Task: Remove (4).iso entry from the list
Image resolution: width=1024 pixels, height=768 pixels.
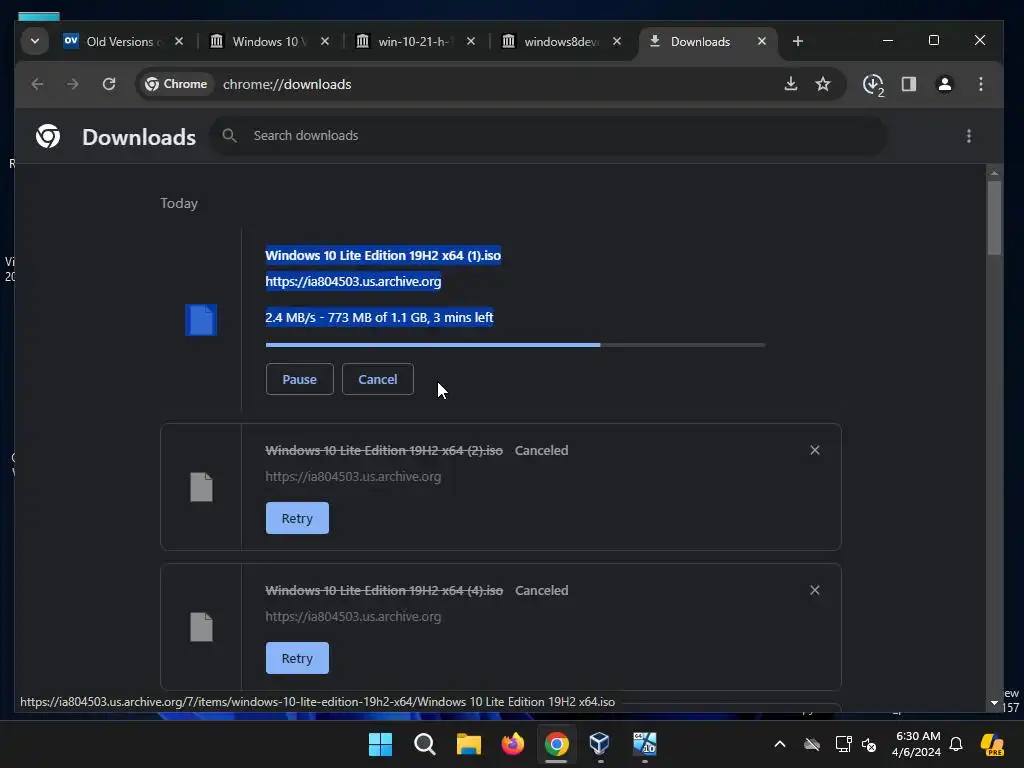Action: 814,590
